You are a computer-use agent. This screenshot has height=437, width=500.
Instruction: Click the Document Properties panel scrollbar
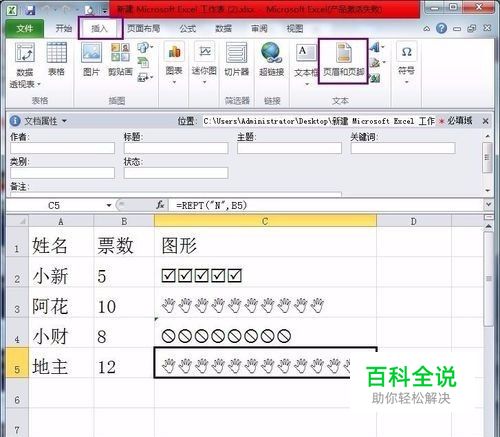click(x=487, y=157)
